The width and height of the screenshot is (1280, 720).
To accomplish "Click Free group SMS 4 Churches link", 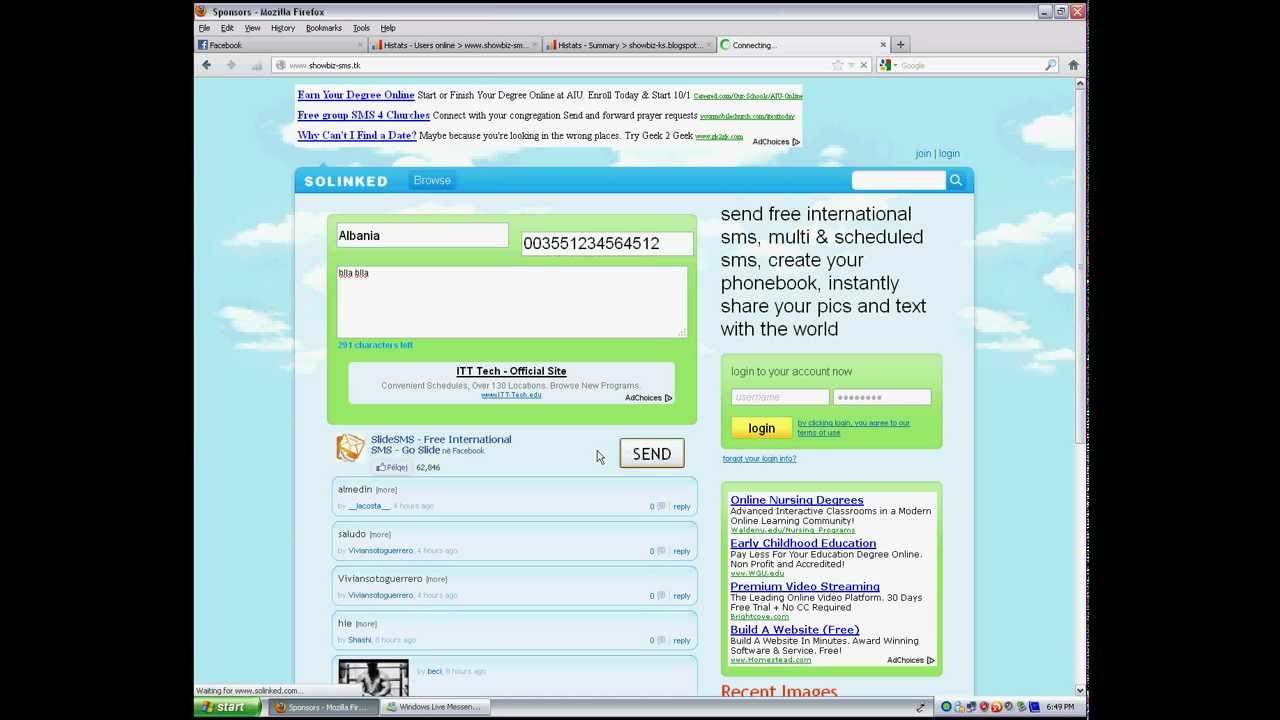I will coord(363,115).
